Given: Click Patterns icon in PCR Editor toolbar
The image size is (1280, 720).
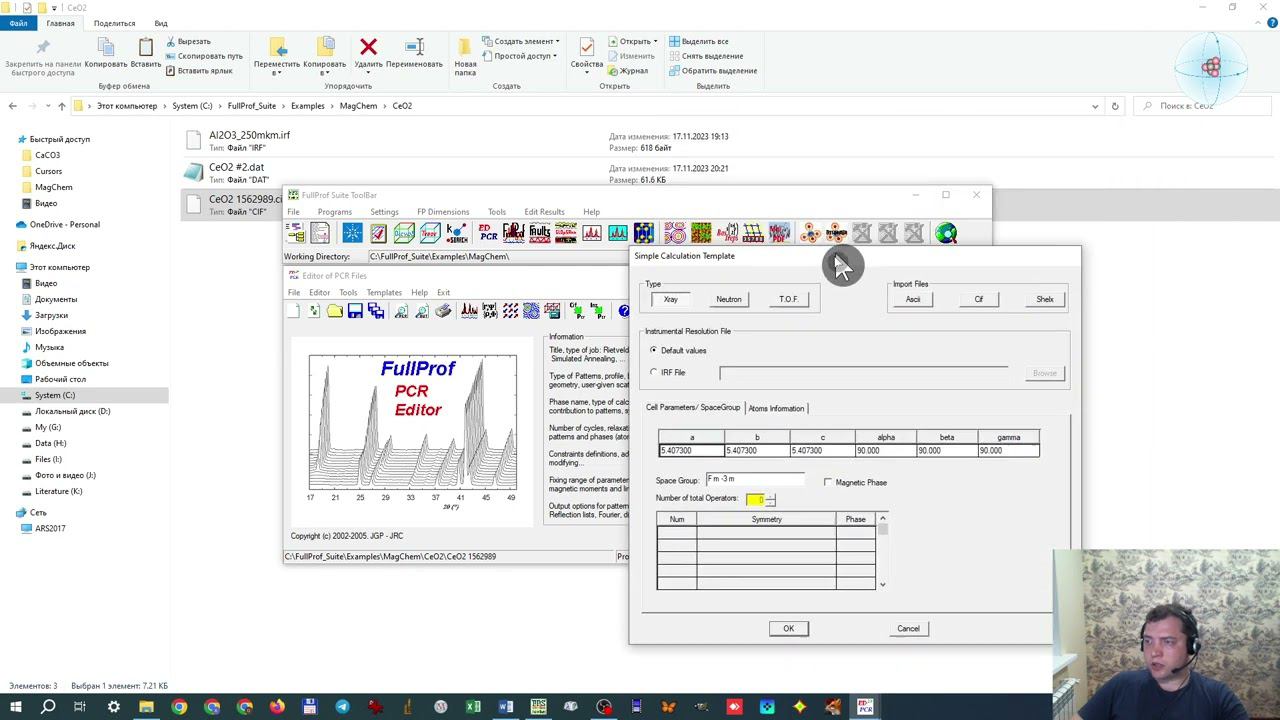Looking at the screenshot, I should pyautogui.click(x=469, y=311).
